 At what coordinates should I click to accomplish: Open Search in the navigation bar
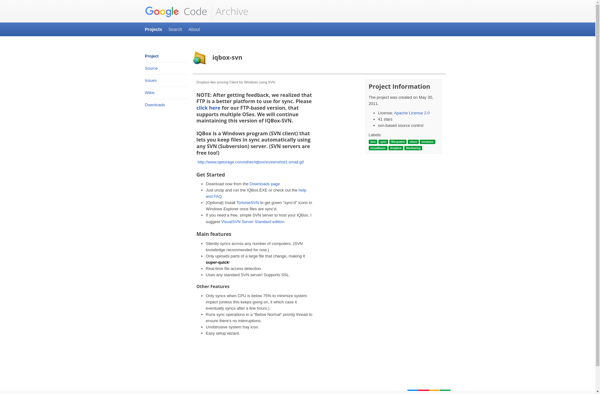(175, 29)
